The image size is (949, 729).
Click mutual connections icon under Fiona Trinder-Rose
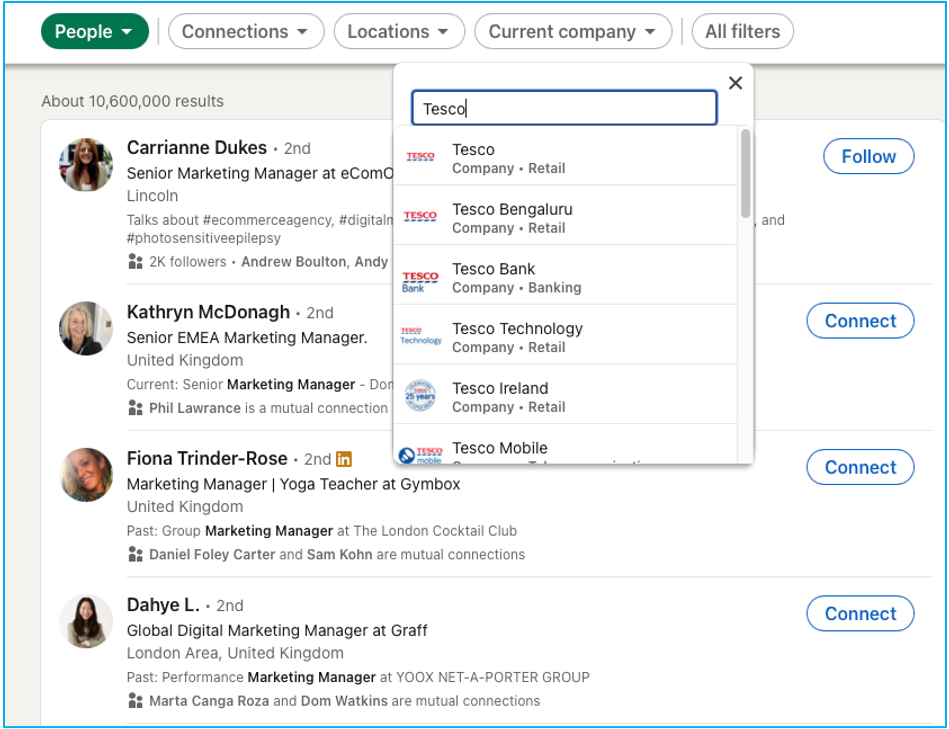point(136,554)
